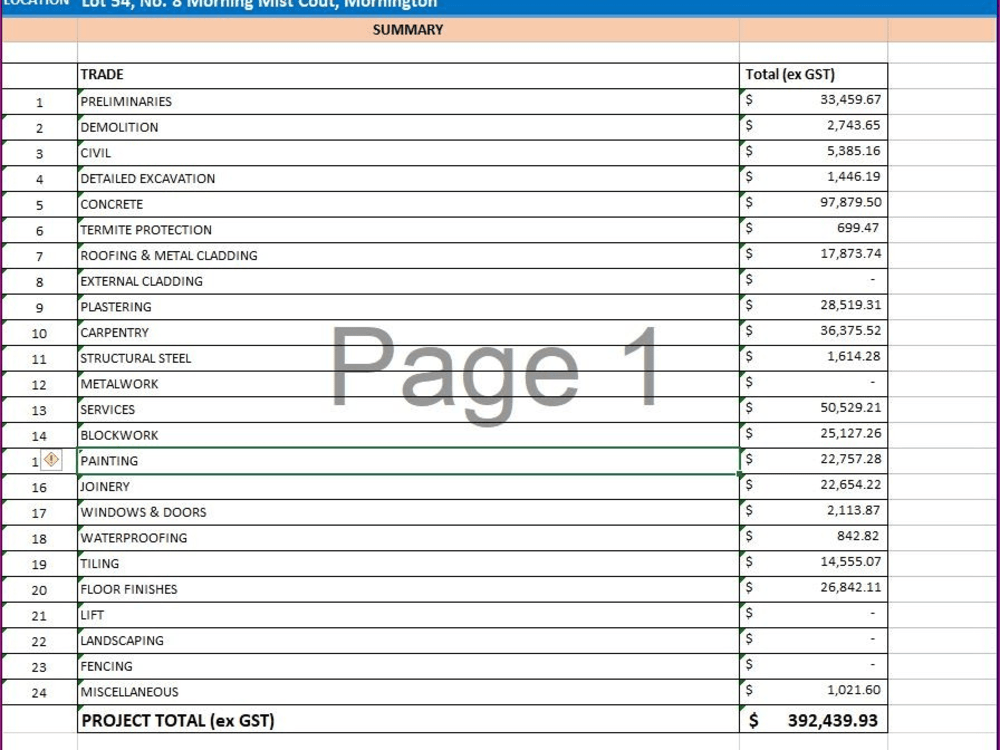Select the DEMOLITION trade cell
The width and height of the screenshot is (1000, 750).
[x=408, y=128]
